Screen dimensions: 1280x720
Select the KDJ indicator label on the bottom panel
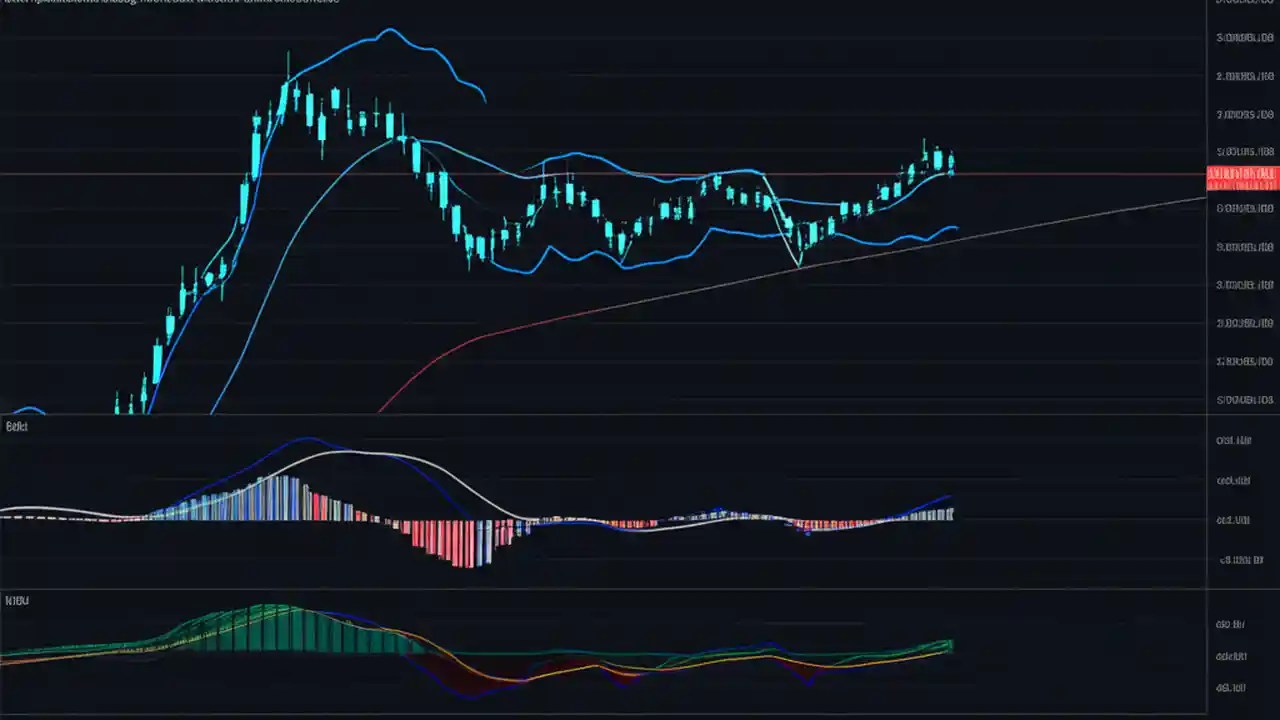(x=14, y=600)
